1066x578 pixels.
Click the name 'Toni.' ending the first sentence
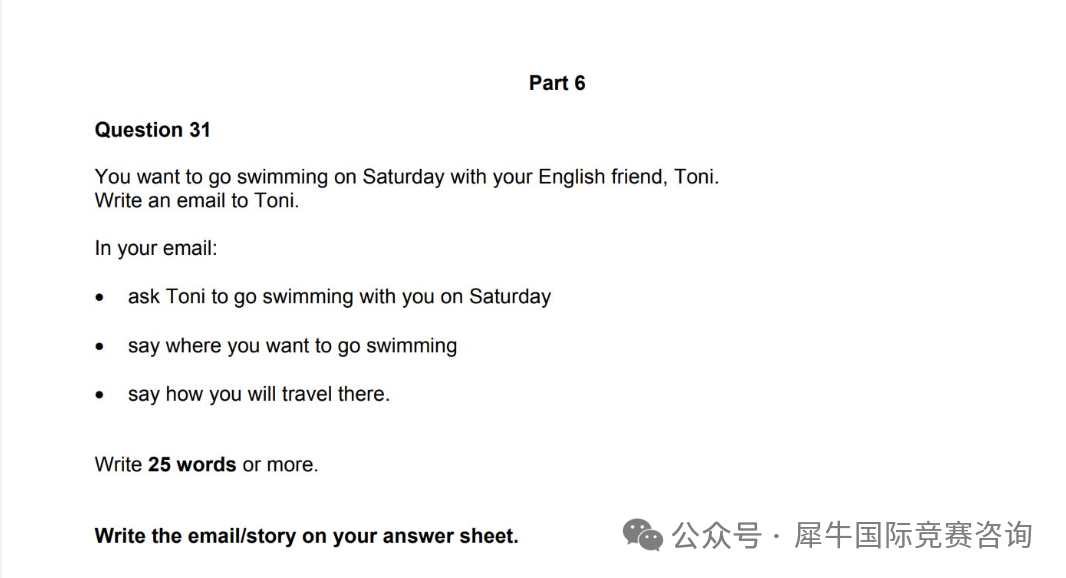[696, 177]
